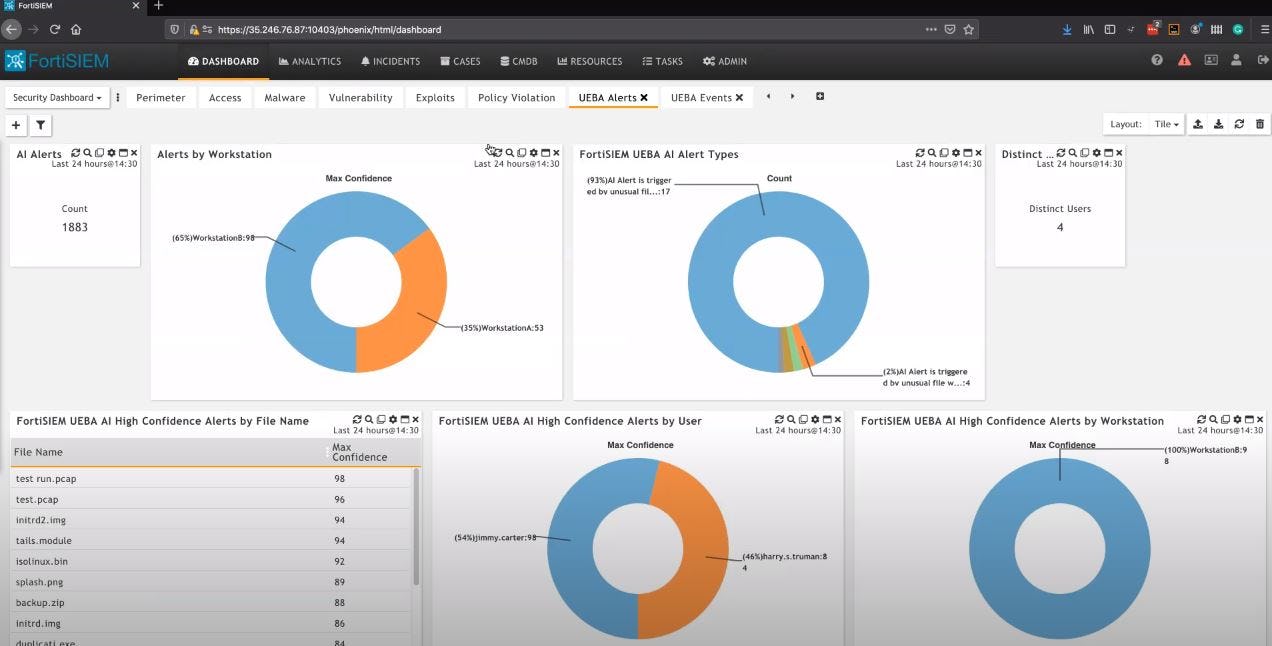Open the Security Dashboard dropdown

pyautogui.click(x=57, y=97)
